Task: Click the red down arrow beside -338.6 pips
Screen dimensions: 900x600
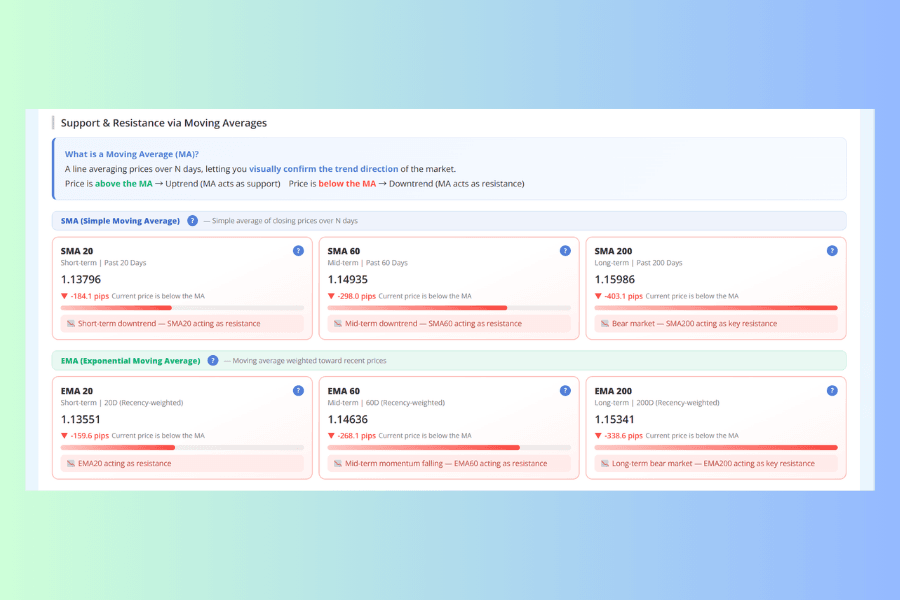Action: click(x=598, y=436)
